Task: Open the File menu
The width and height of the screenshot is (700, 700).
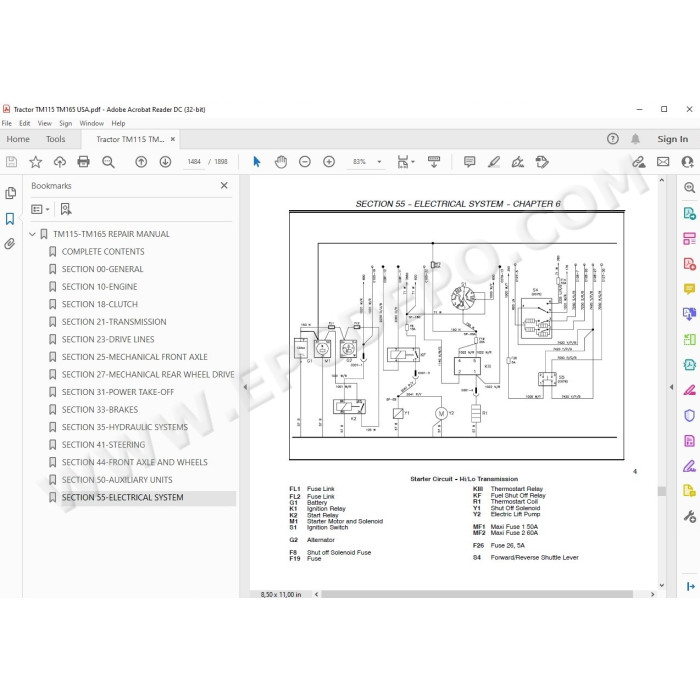Action: click(7, 123)
